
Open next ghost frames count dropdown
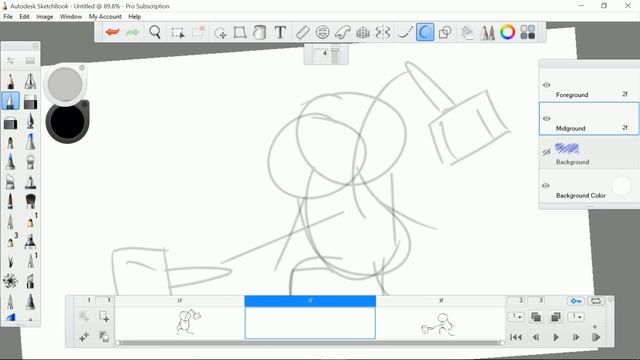pyautogui.click(x=576, y=317)
